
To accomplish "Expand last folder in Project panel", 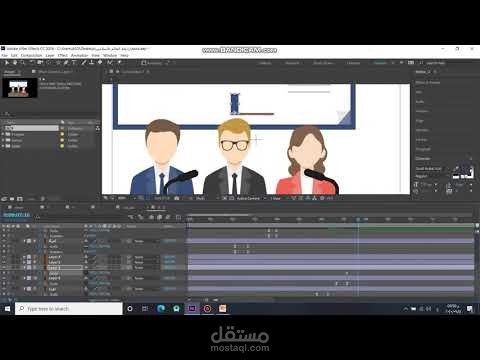I will point(3,146).
